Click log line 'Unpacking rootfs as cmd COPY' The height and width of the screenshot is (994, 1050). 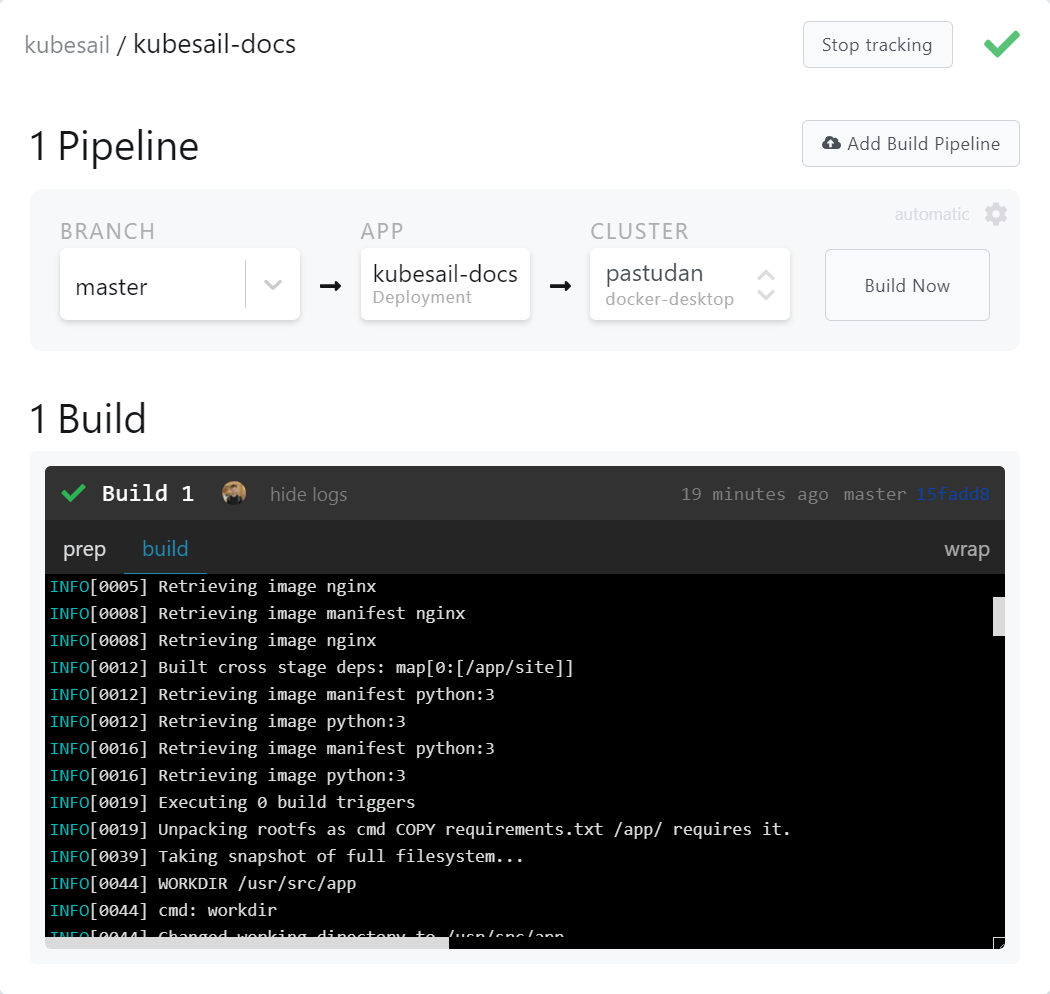(420, 829)
